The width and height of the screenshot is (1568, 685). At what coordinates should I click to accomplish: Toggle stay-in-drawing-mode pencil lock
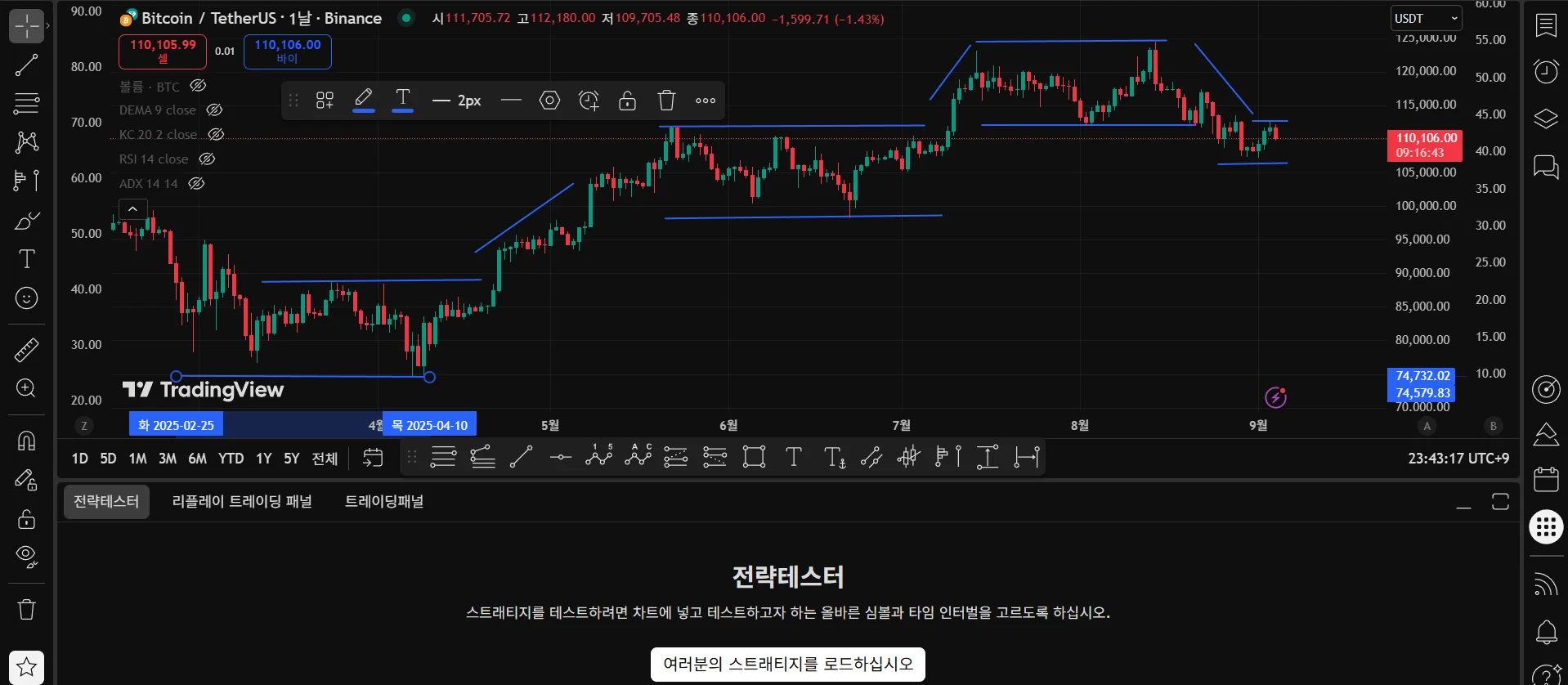coord(26,480)
